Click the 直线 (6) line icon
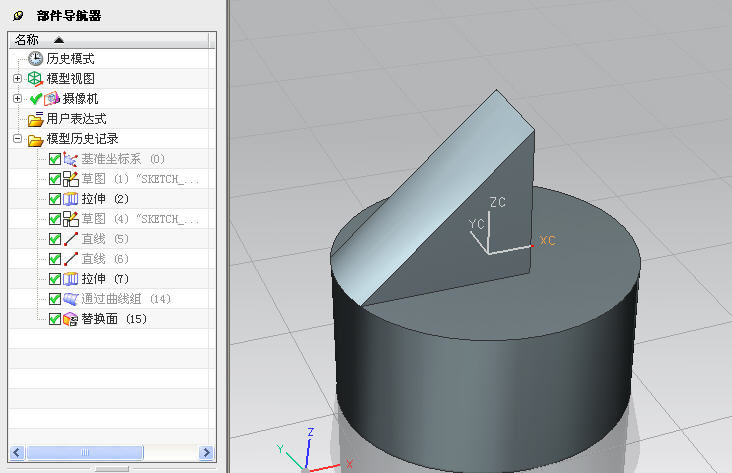This screenshot has height=473, width=732. coord(71,259)
